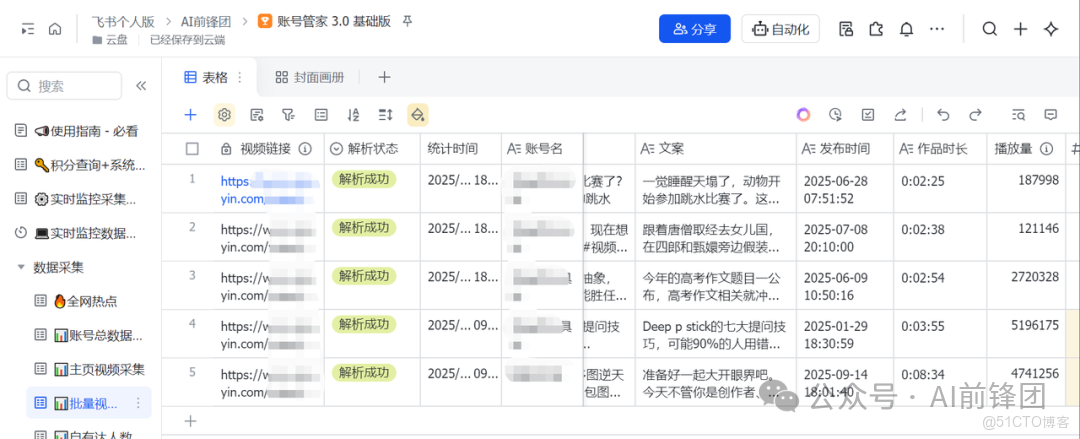The width and height of the screenshot is (1080, 439).
Task: Open three-dot menu of 批量视 sidebar item
Action: click(138, 403)
